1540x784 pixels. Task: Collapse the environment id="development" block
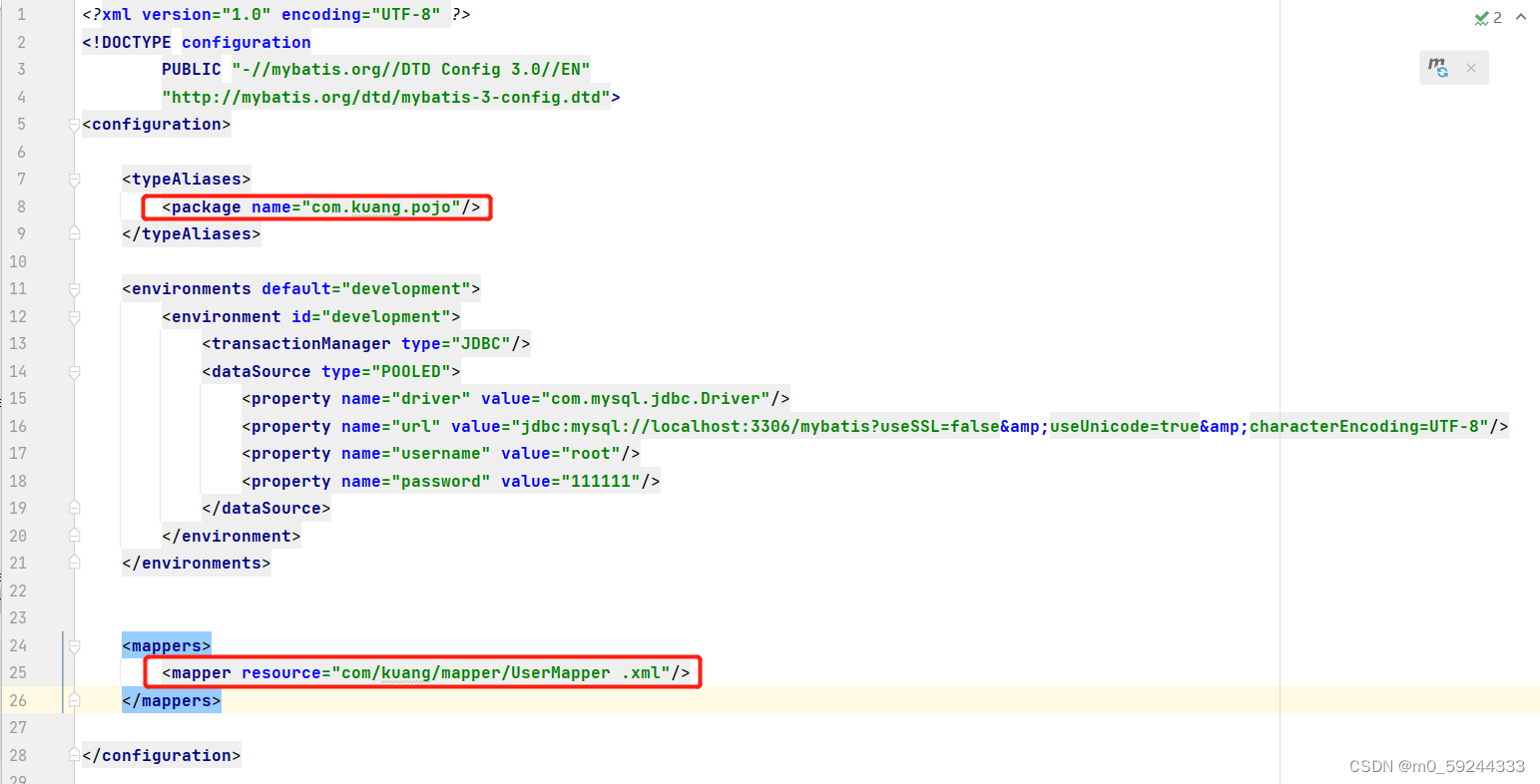(x=74, y=316)
